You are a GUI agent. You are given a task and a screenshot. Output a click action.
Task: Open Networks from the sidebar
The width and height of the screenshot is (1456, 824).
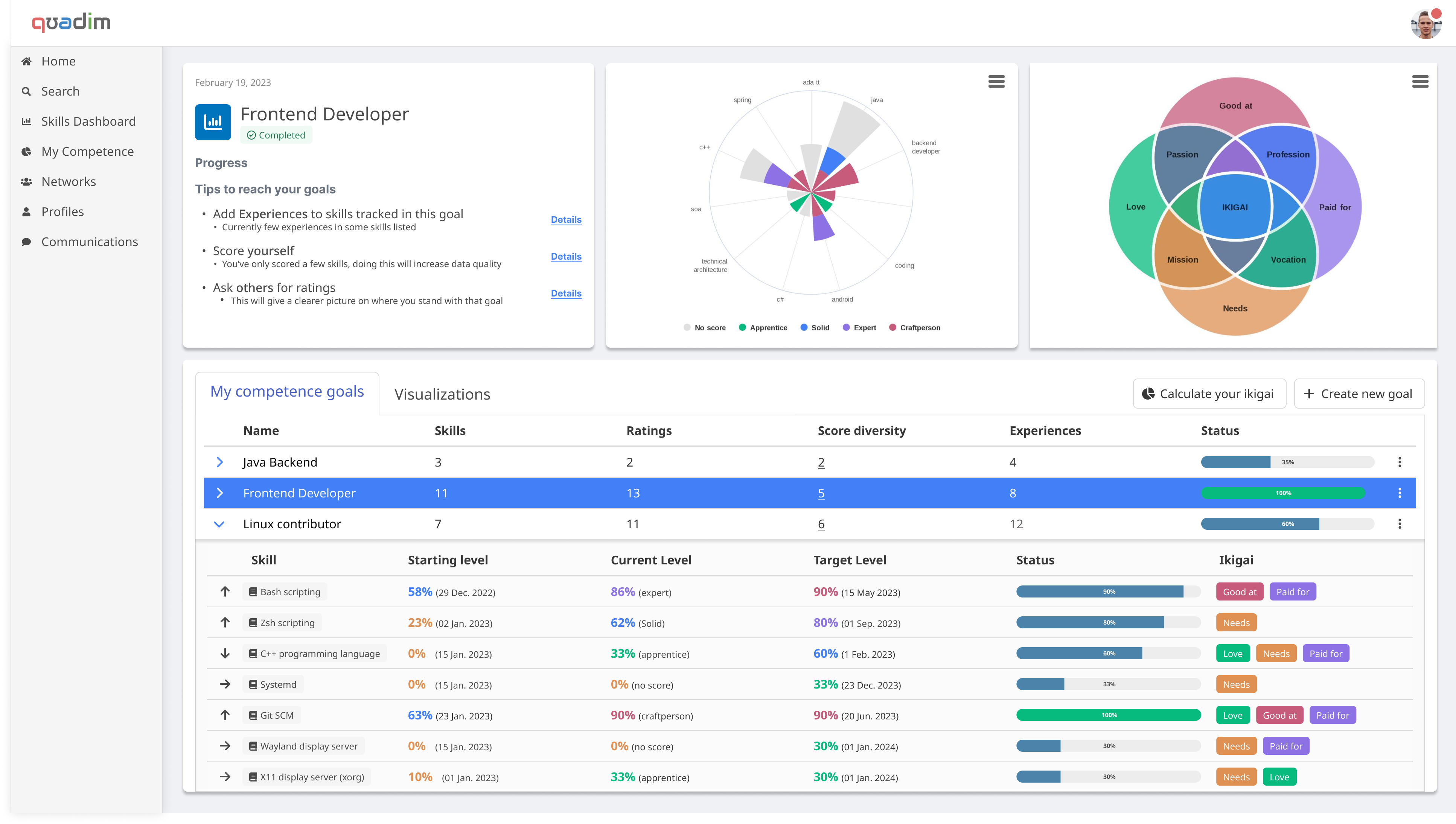click(x=69, y=182)
